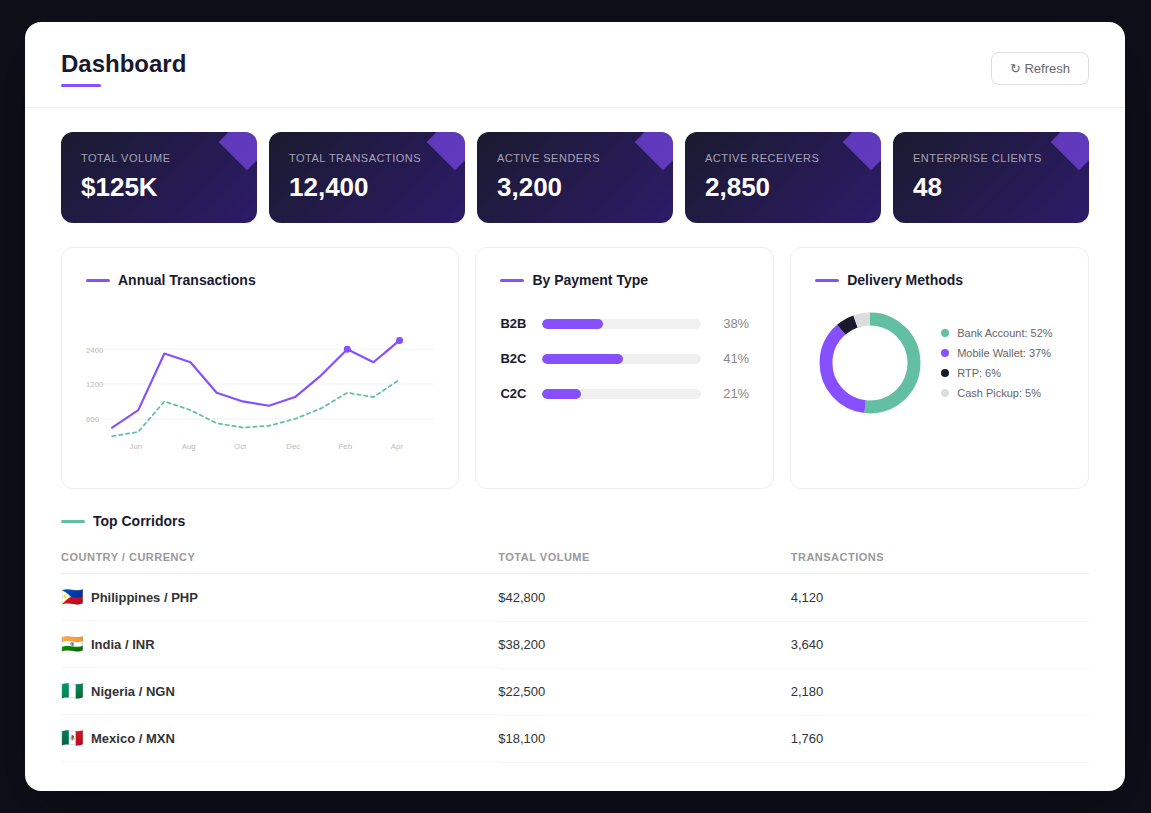Click the purple ribbon on Total Volume card
Viewport: 1151px width, 813px height.
pos(239,150)
